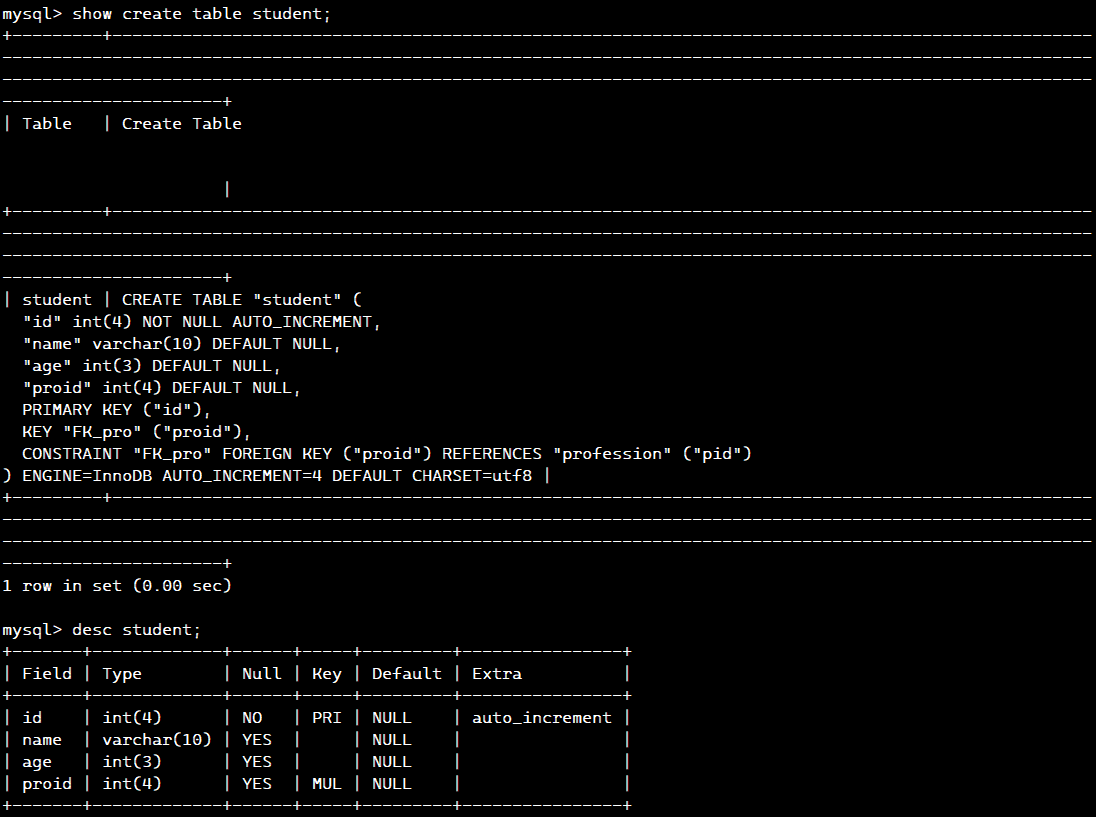Click the 'NULL' default cell in proid row
The height and width of the screenshot is (817, 1096).
391,783
